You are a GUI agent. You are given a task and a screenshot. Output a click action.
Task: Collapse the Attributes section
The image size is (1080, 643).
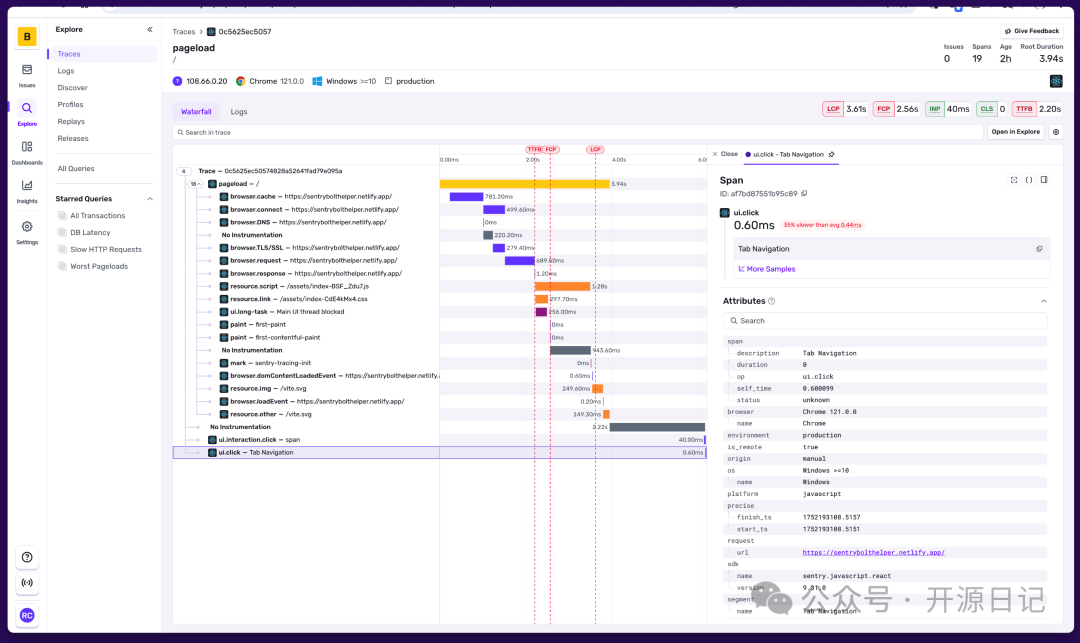[1043, 301]
